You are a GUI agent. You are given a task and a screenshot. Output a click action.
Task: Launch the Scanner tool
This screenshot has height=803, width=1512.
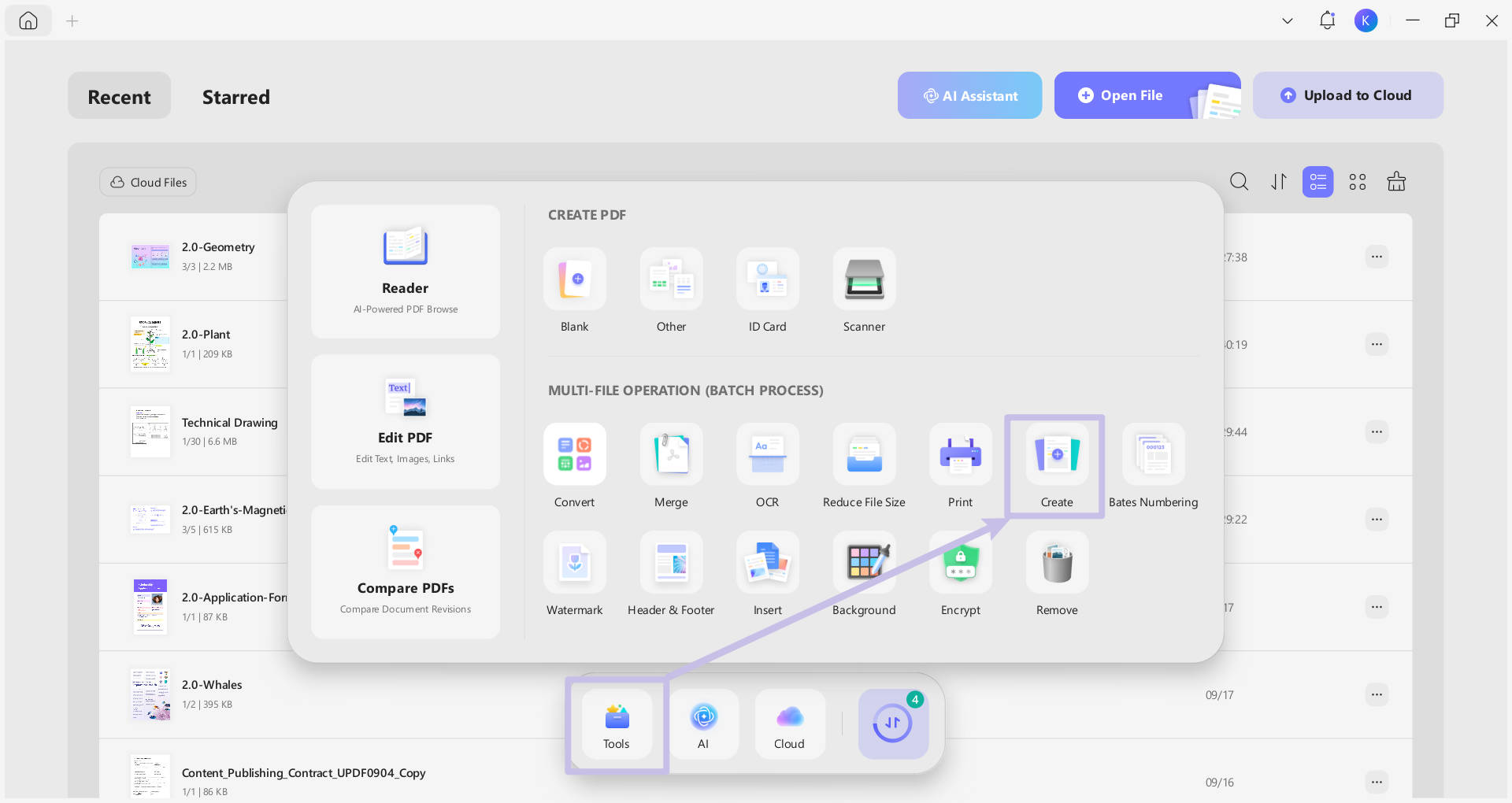[864, 279]
